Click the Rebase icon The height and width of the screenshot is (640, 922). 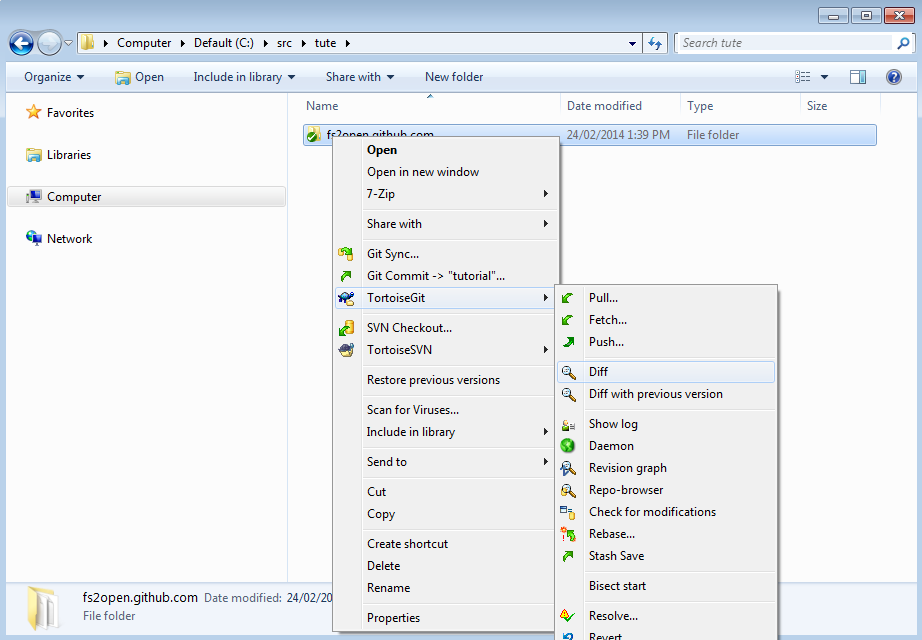coord(568,534)
